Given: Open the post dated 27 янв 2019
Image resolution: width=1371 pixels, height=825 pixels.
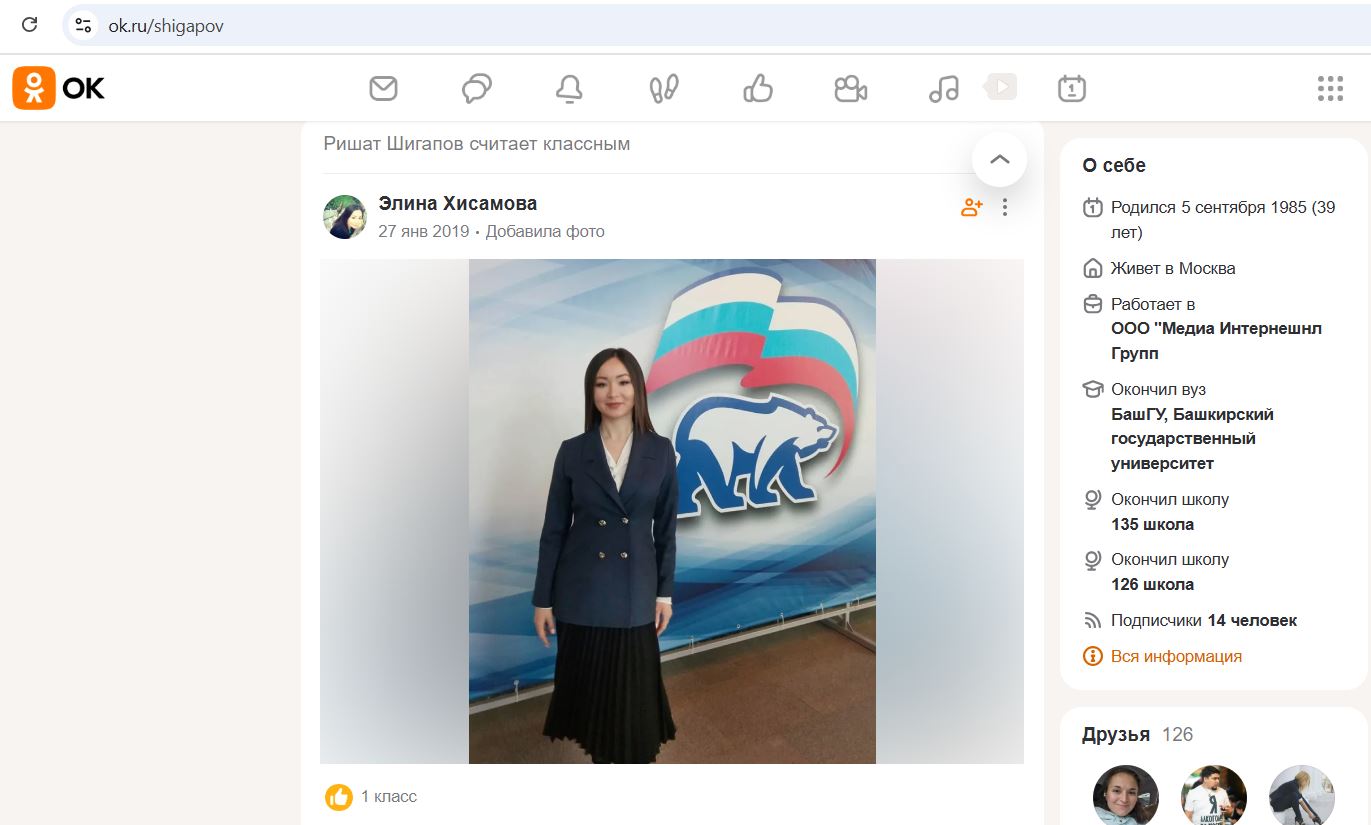Looking at the screenshot, I should click(424, 231).
